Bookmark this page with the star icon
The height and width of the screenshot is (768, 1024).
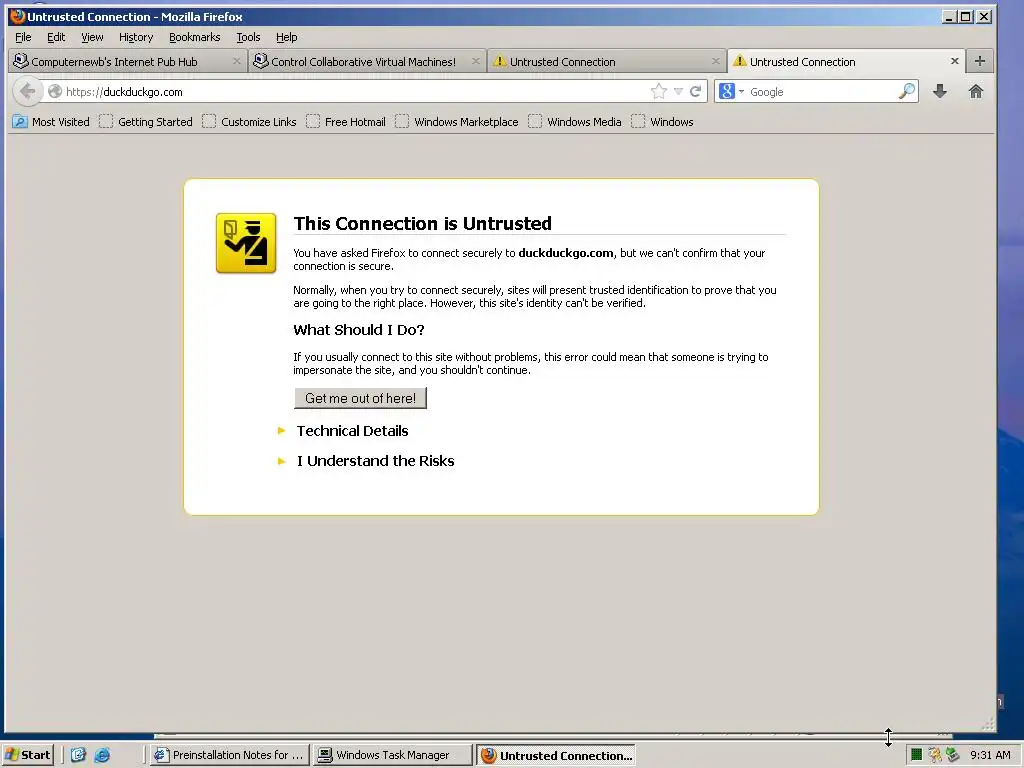click(659, 91)
